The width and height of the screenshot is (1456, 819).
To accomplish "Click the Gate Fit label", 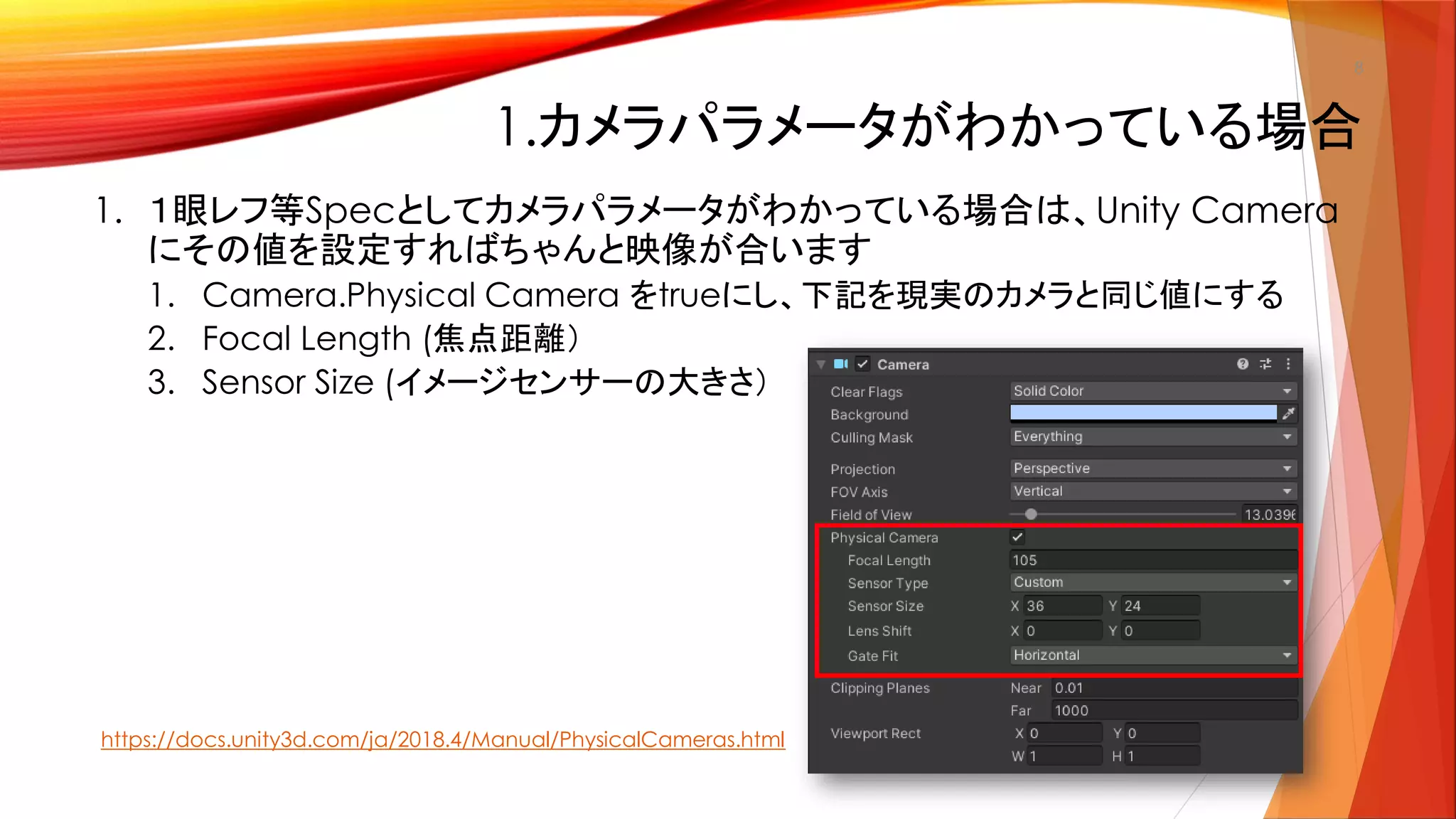I will (872, 656).
